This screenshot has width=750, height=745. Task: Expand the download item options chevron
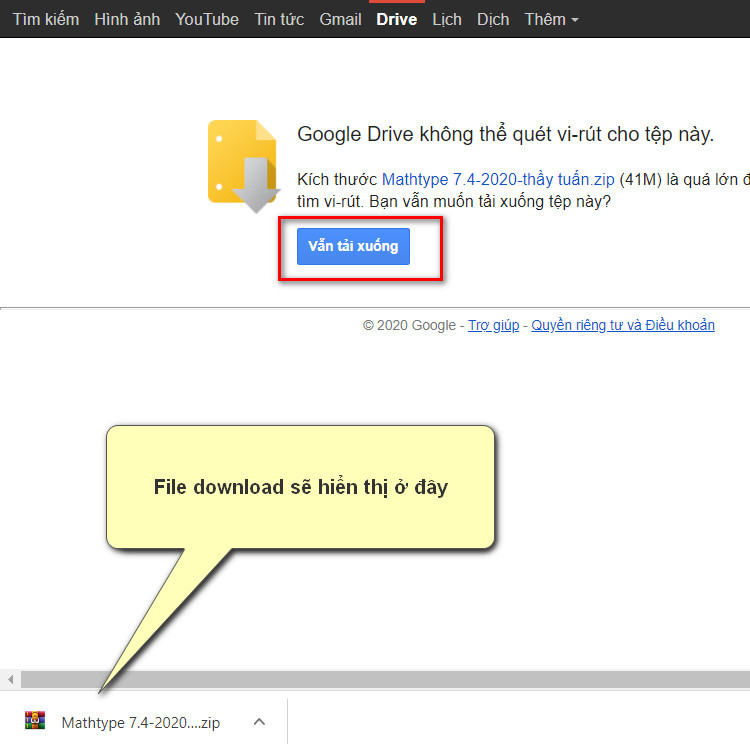pos(259,722)
